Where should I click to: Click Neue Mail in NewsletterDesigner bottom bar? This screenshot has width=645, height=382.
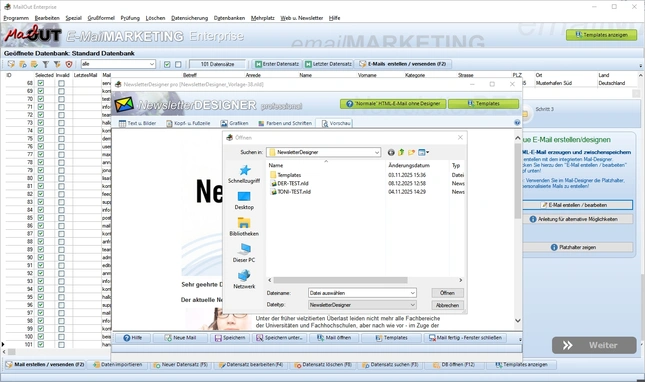[x=180, y=338]
